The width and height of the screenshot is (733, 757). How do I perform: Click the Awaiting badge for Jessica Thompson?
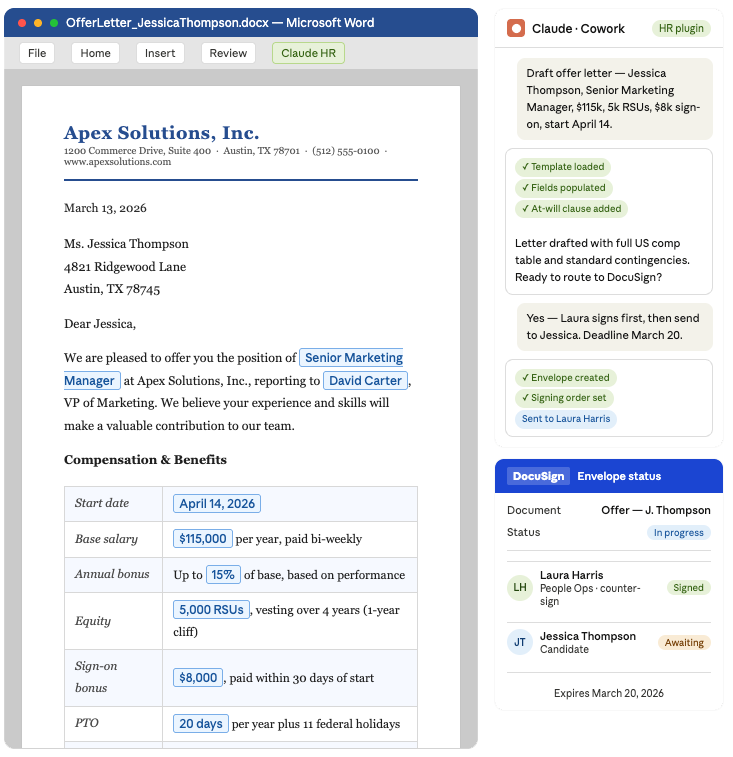point(684,643)
